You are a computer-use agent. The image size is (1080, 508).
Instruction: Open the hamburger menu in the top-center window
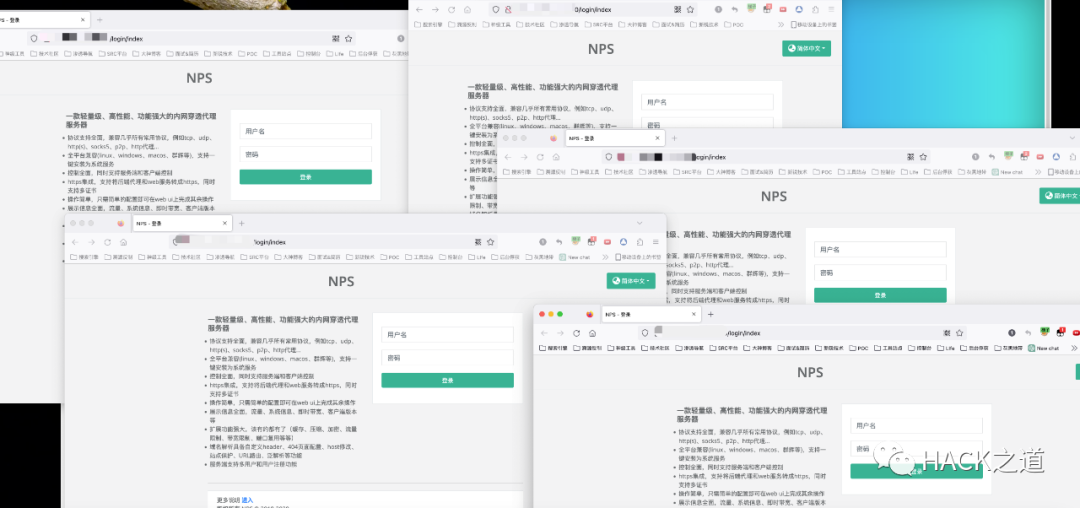pyautogui.click(x=831, y=10)
